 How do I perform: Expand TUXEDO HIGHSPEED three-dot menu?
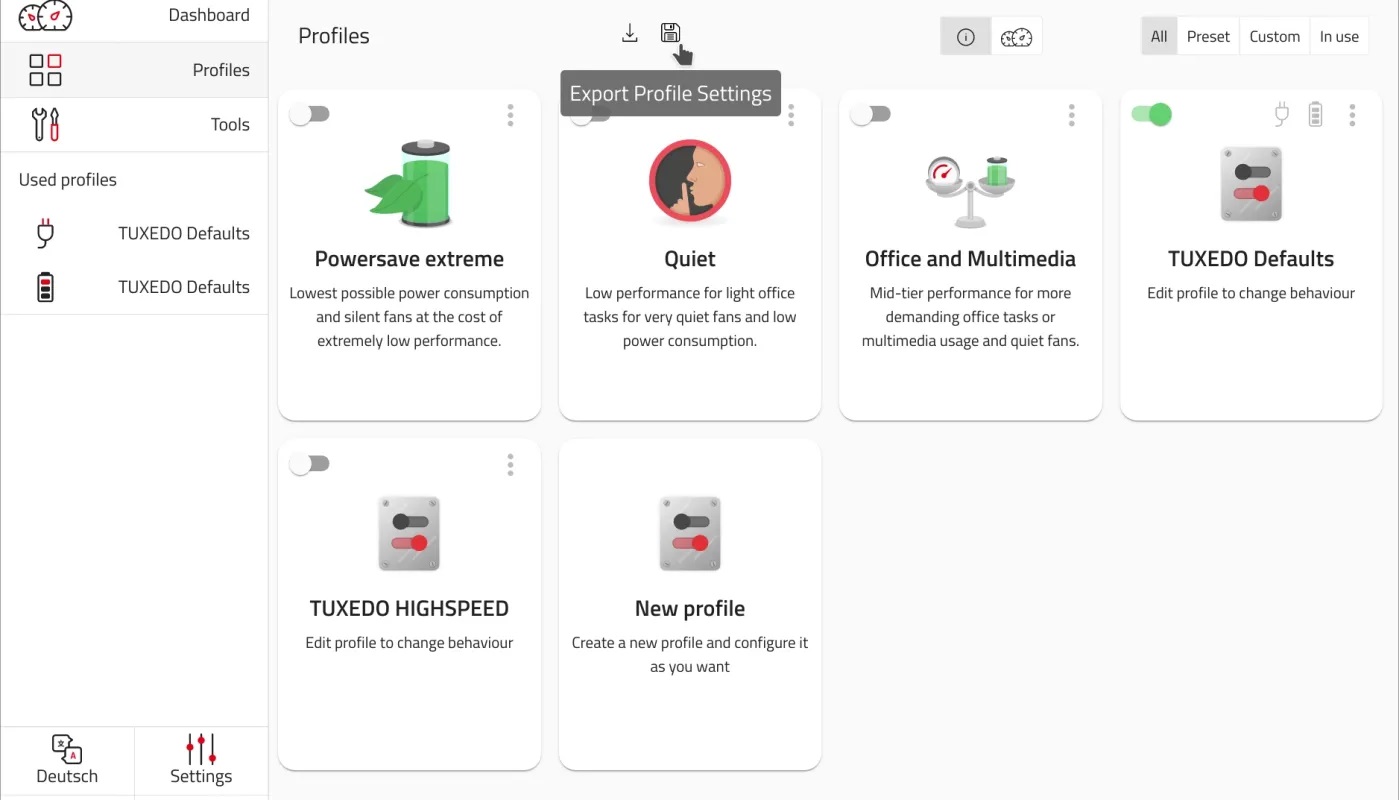coord(510,464)
